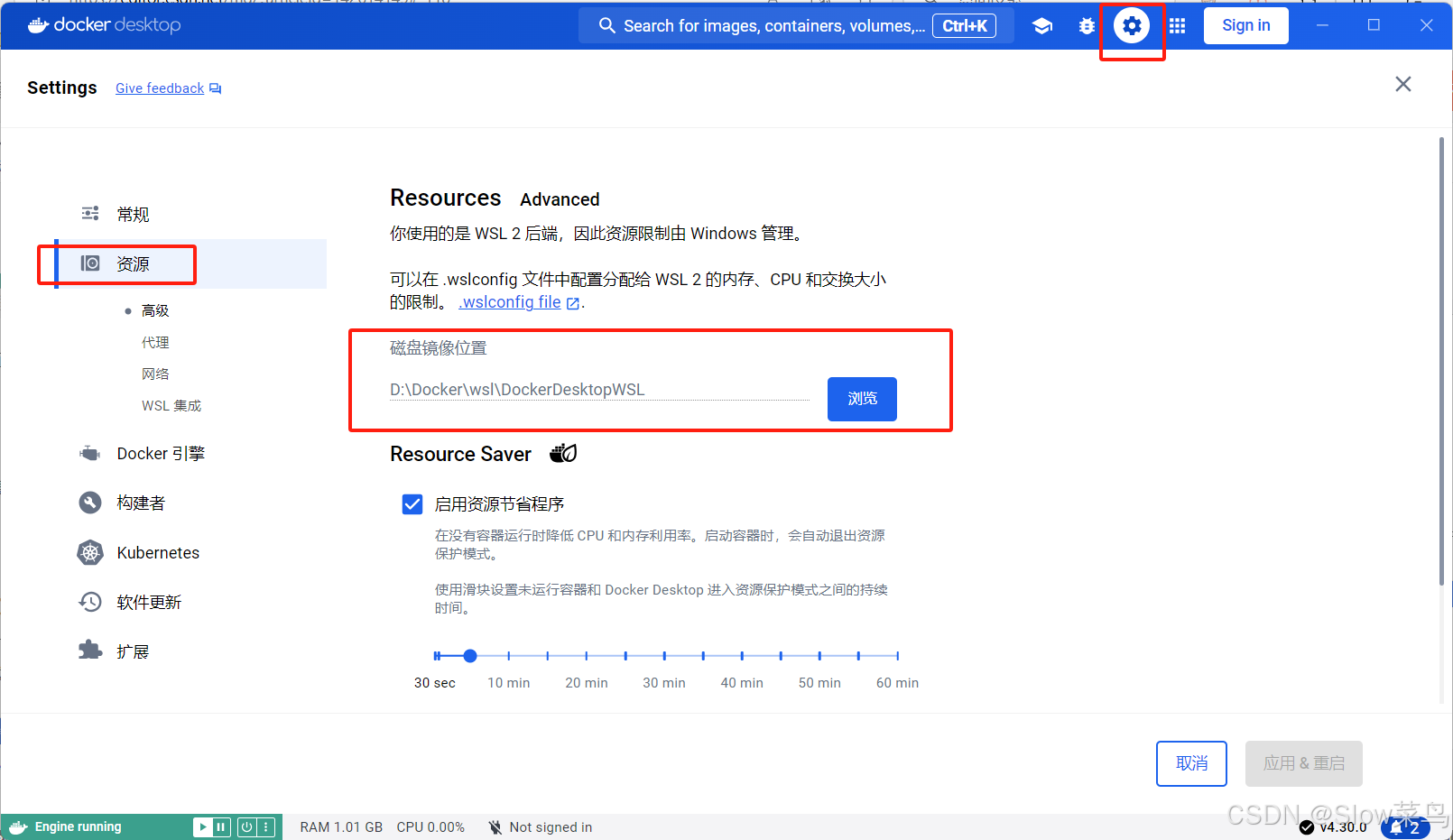Click the Resource Saver leaf whale icon
Screen dimensions: 1453x840
tap(563, 453)
